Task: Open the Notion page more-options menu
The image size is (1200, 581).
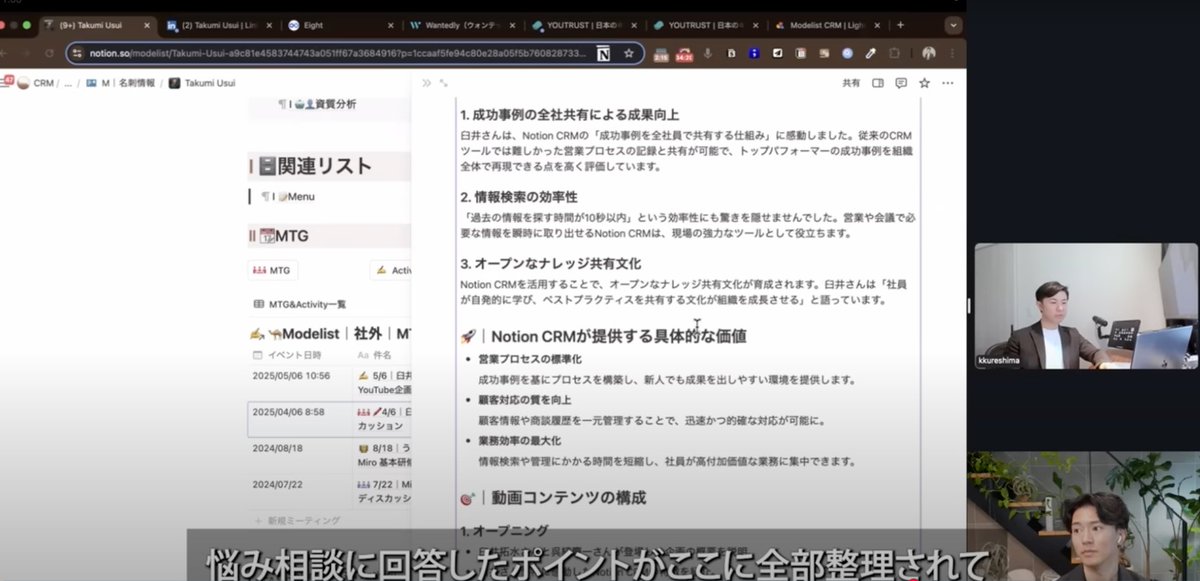Action: pos(947,83)
